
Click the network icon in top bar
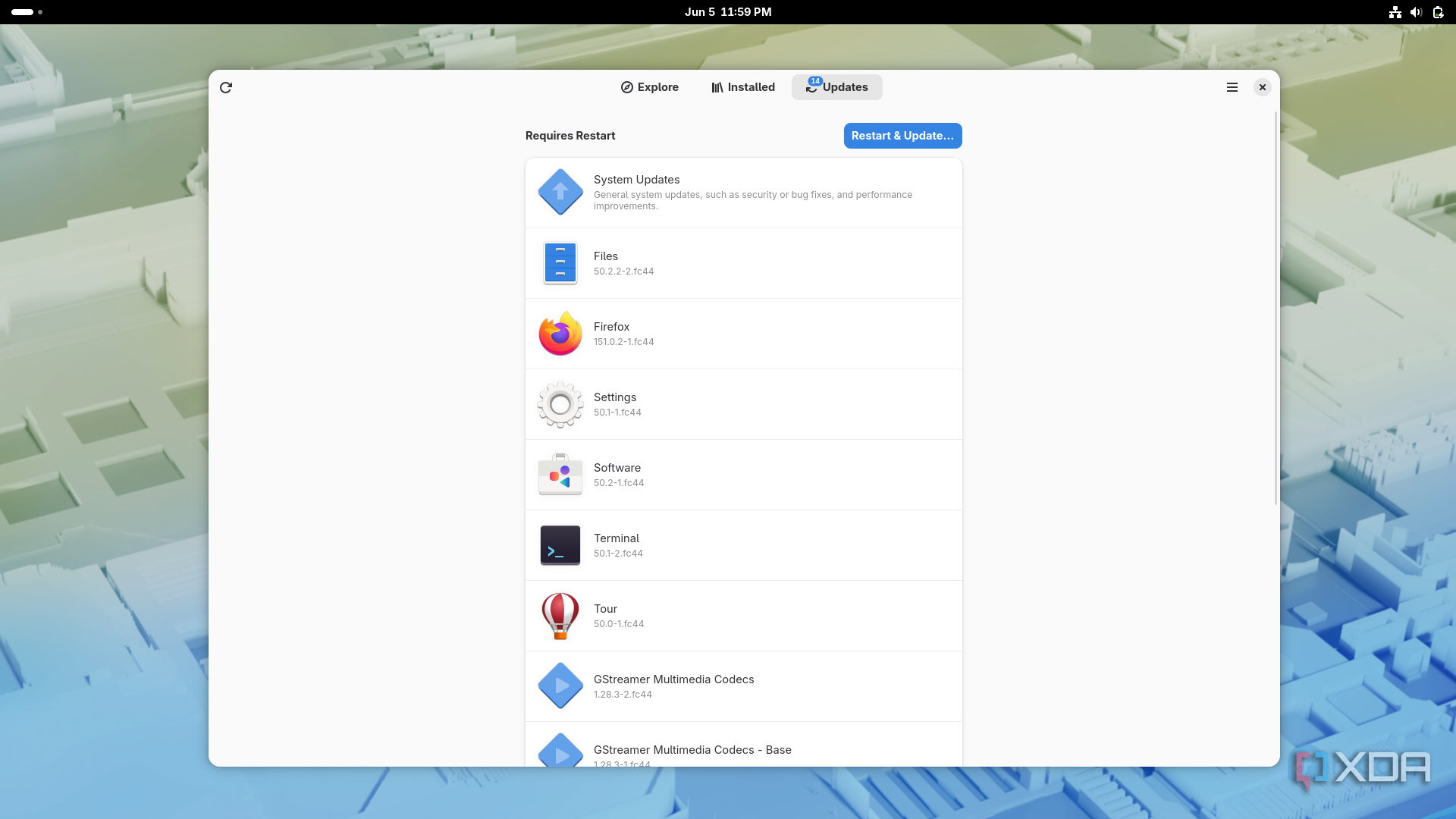(x=1395, y=12)
